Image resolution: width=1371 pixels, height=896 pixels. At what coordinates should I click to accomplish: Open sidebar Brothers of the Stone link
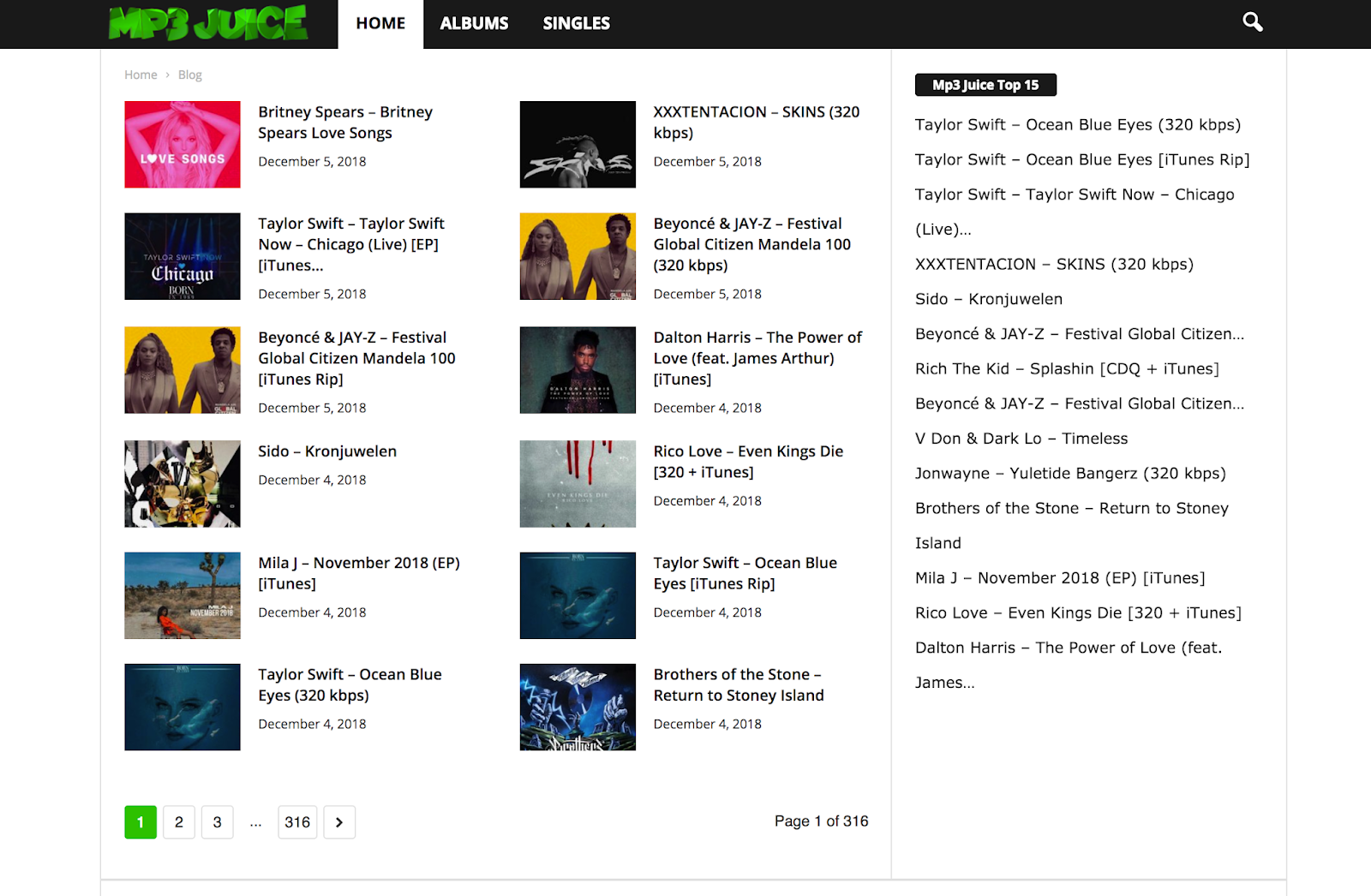pos(1072,525)
